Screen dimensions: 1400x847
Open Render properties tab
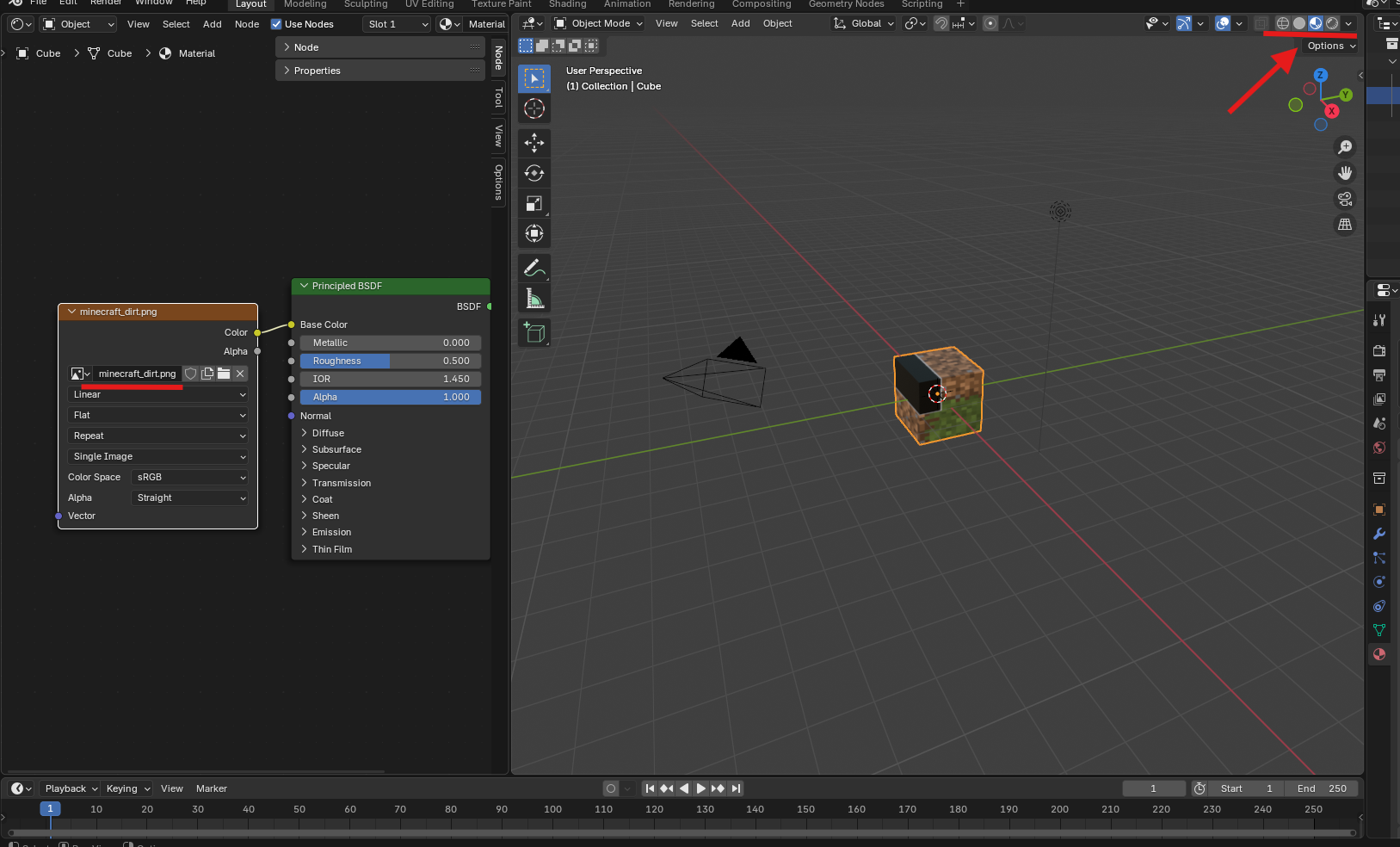(x=1379, y=350)
